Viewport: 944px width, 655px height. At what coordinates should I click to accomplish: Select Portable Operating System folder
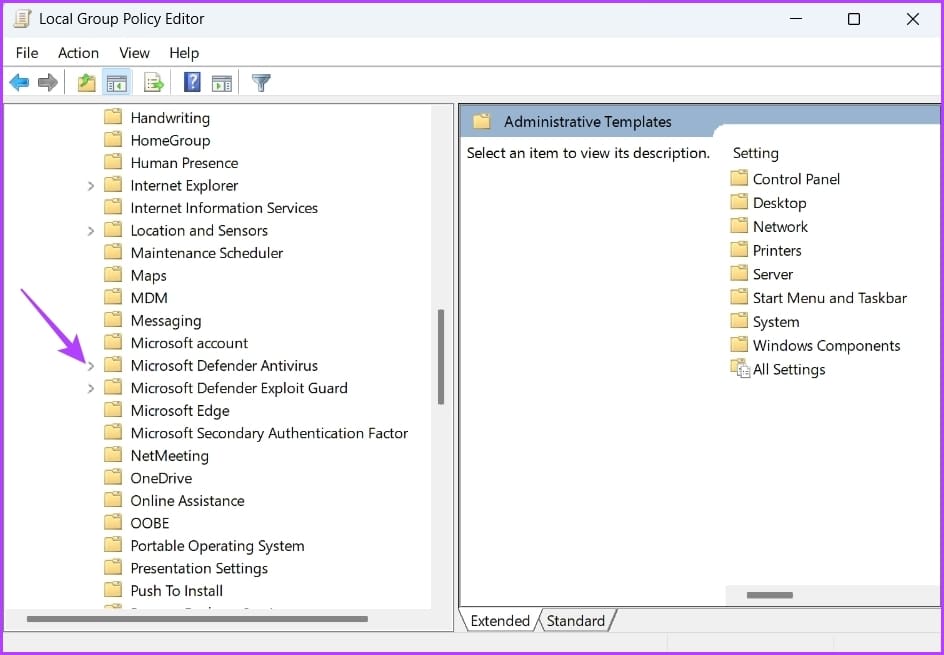click(x=217, y=545)
